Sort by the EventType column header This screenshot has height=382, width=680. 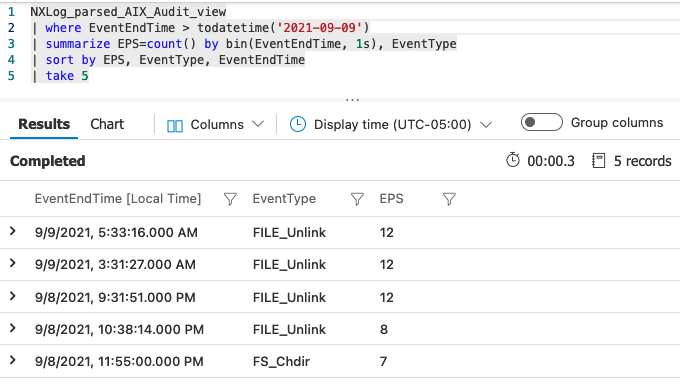click(284, 199)
